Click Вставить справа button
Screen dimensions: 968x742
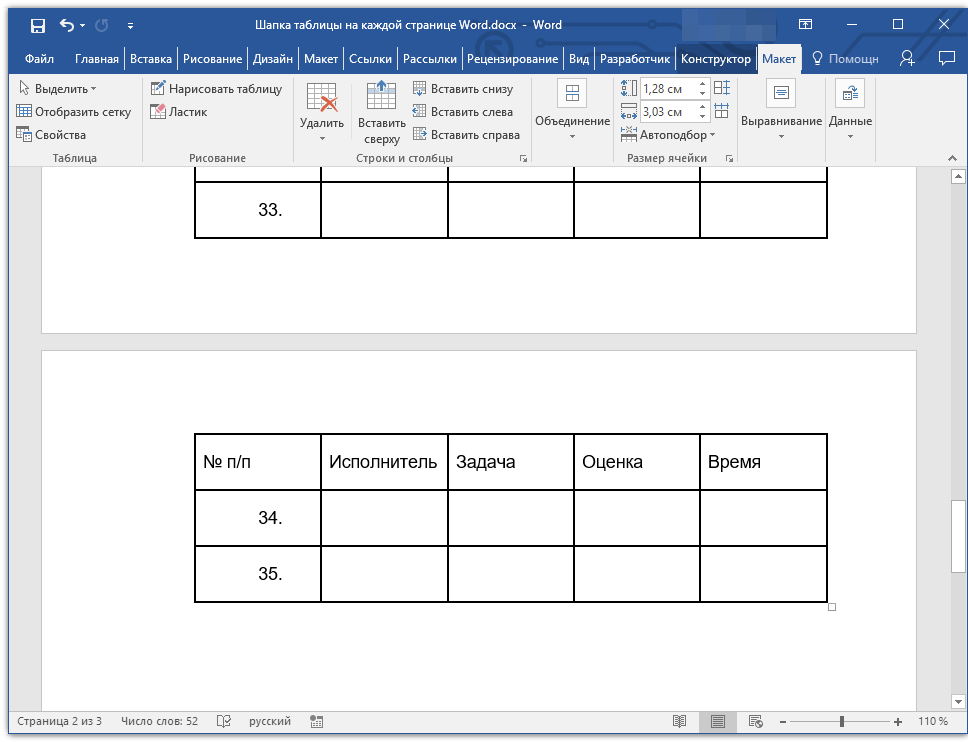tap(467, 135)
